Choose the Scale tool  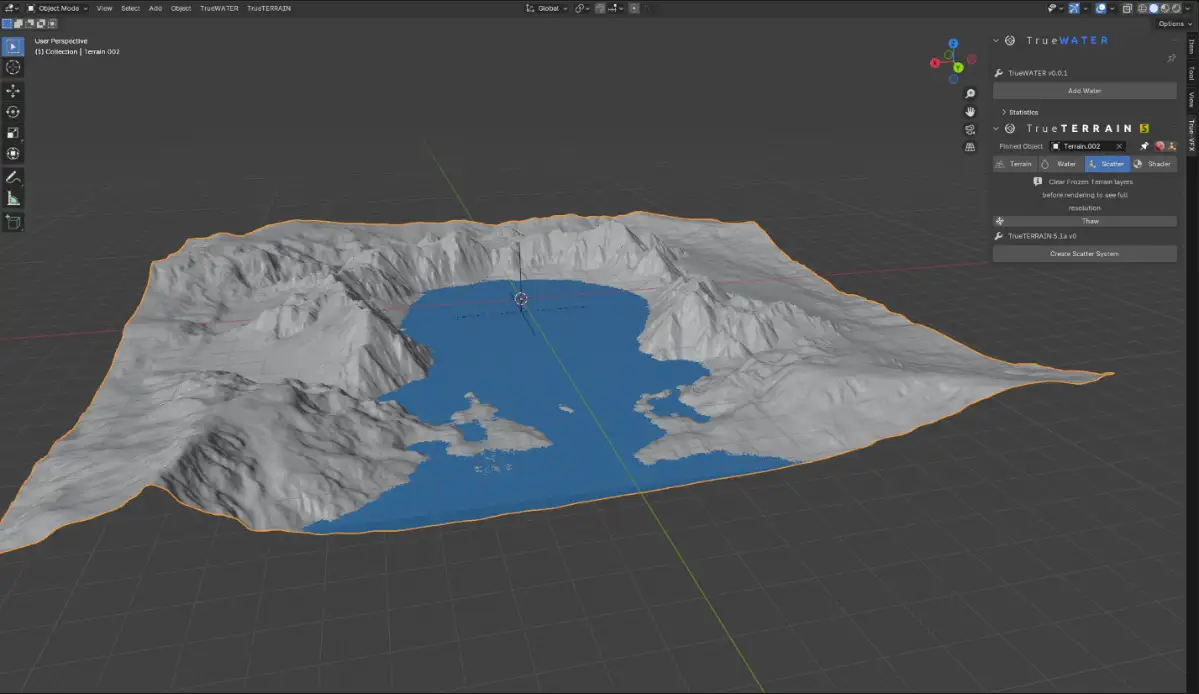(x=13, y=132)
